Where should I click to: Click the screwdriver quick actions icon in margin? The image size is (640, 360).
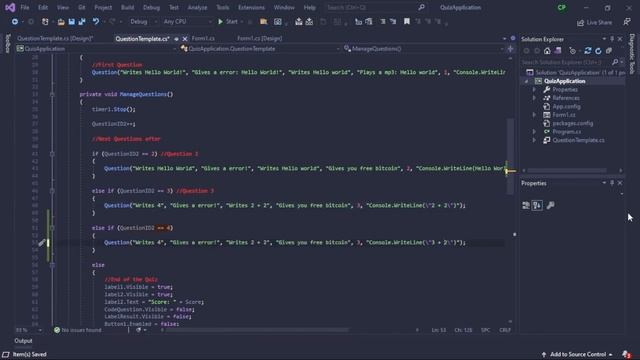[x=42, y=242]
